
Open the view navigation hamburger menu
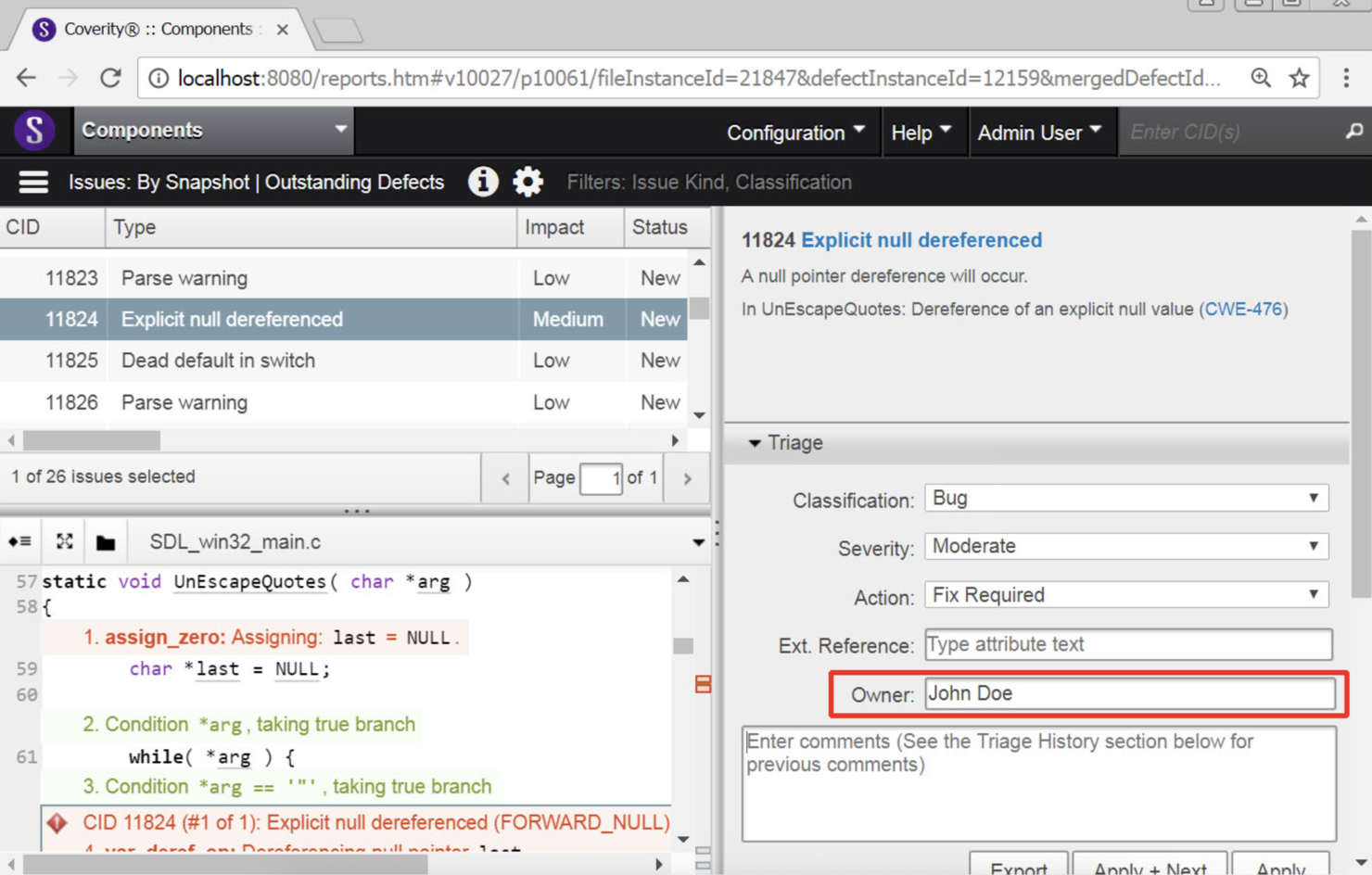[33, 182]
